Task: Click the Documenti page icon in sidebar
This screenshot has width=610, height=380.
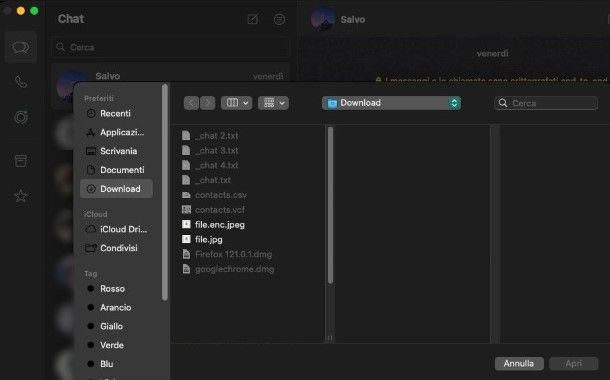Action: tap(91, 170)
